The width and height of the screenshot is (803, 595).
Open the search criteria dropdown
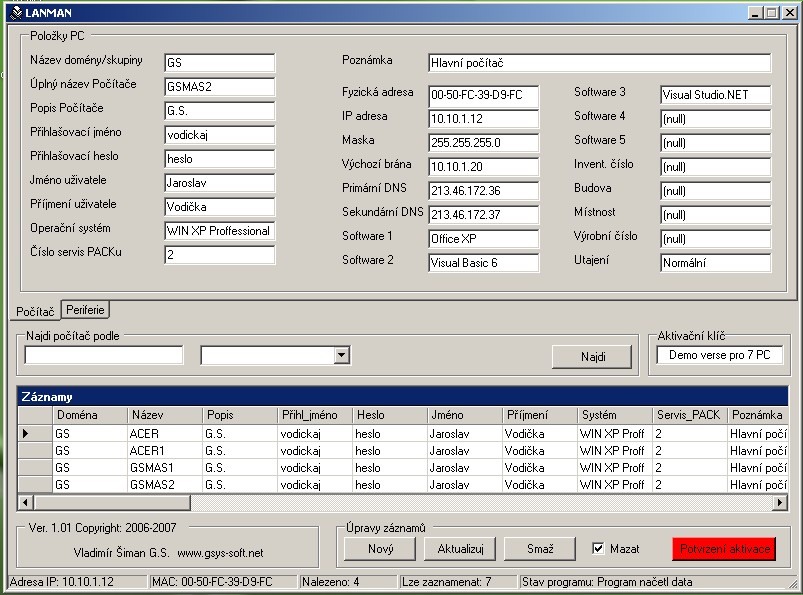341,355
